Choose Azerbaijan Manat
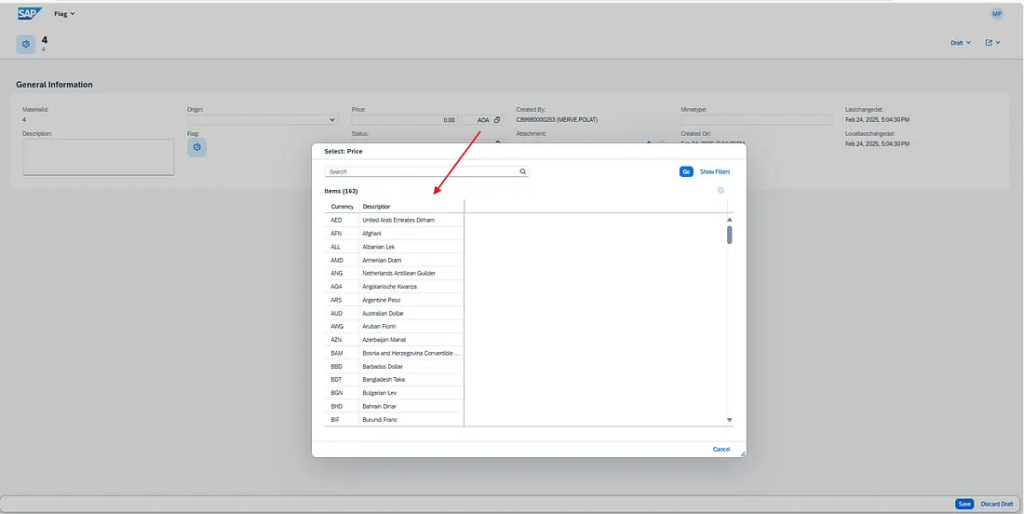This screenshot has height=514, width=1024. click(x=383, y=340)
